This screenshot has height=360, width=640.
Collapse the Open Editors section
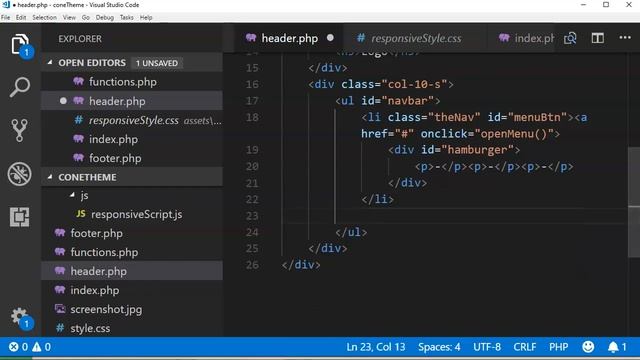click(x=50, y=63)
